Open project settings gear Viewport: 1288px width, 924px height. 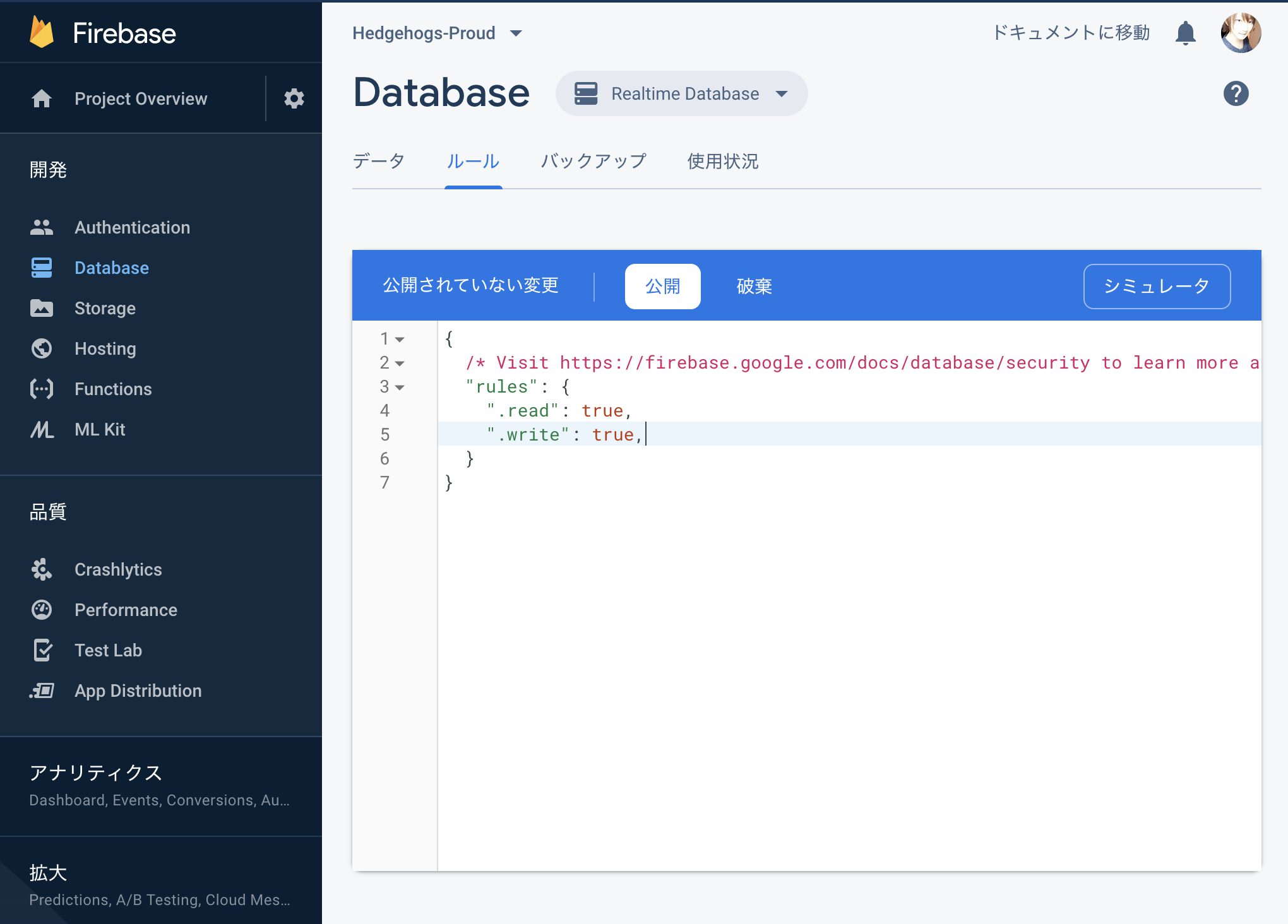pyautogui.click(x=294, y=98)
